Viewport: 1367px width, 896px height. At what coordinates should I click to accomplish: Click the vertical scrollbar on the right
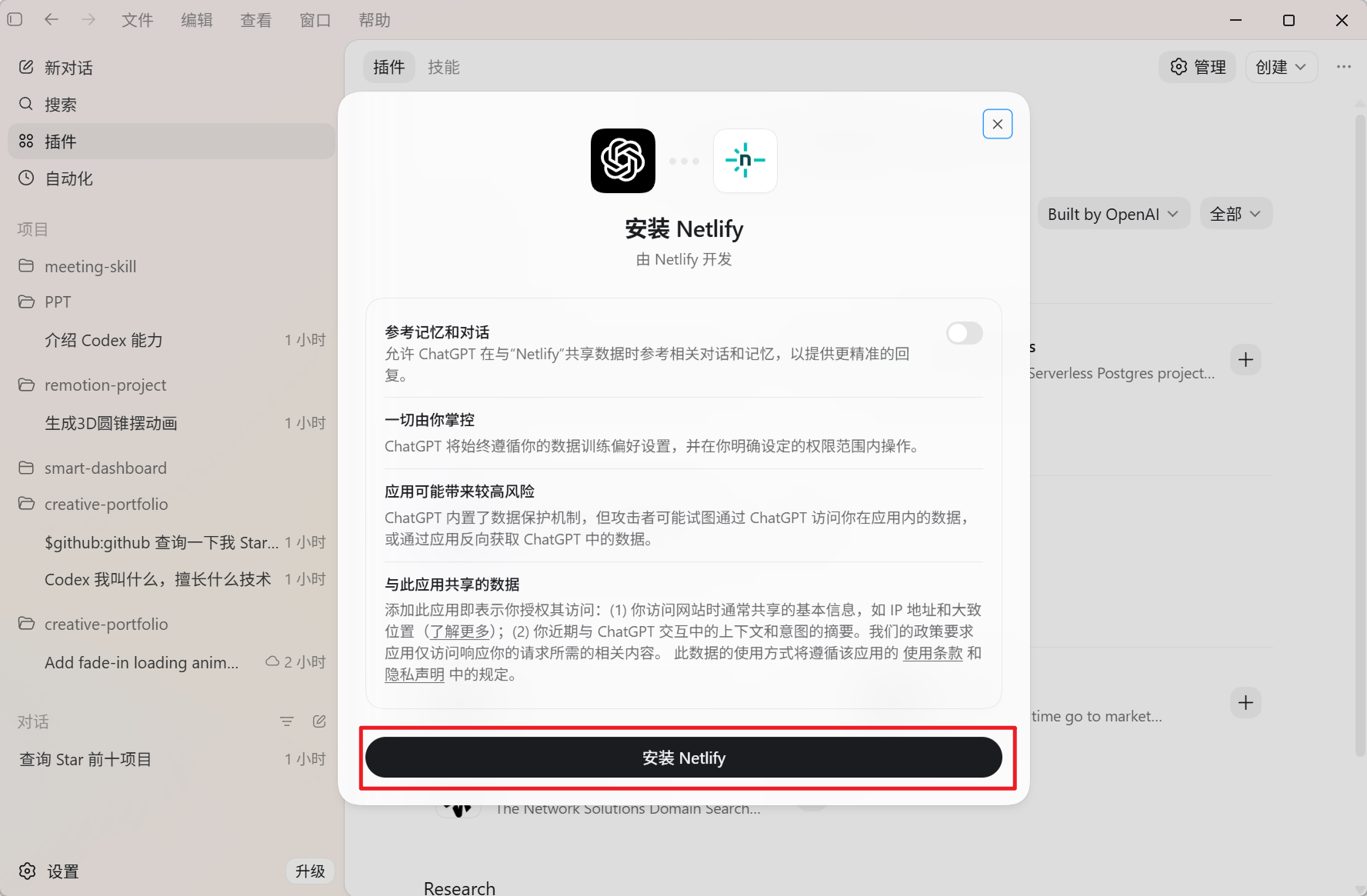point(1359,435)
